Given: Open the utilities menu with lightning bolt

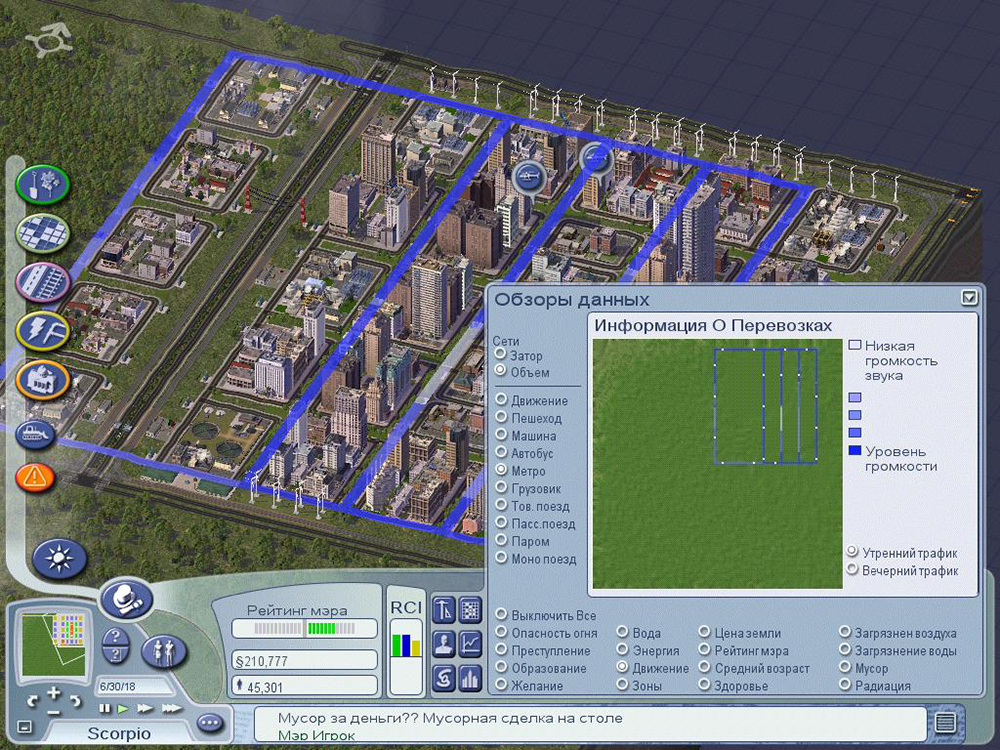Looking at the screenshot, I should [42, 331].
